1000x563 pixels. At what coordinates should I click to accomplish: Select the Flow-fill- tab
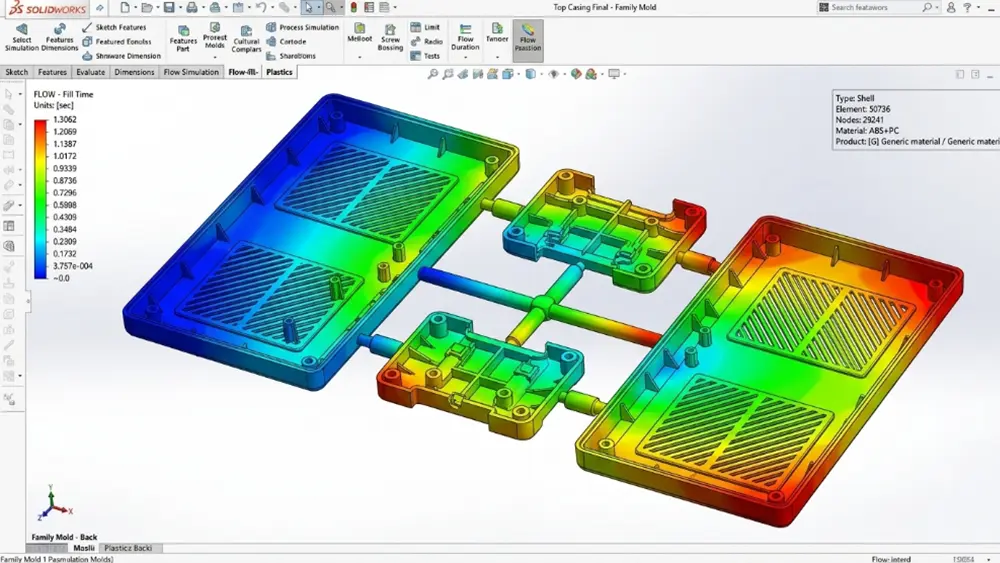[243, 72]
